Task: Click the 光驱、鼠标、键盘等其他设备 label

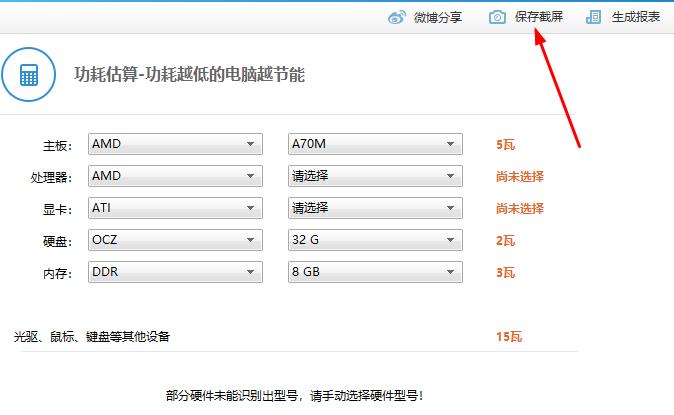Action: pos(92,337)
